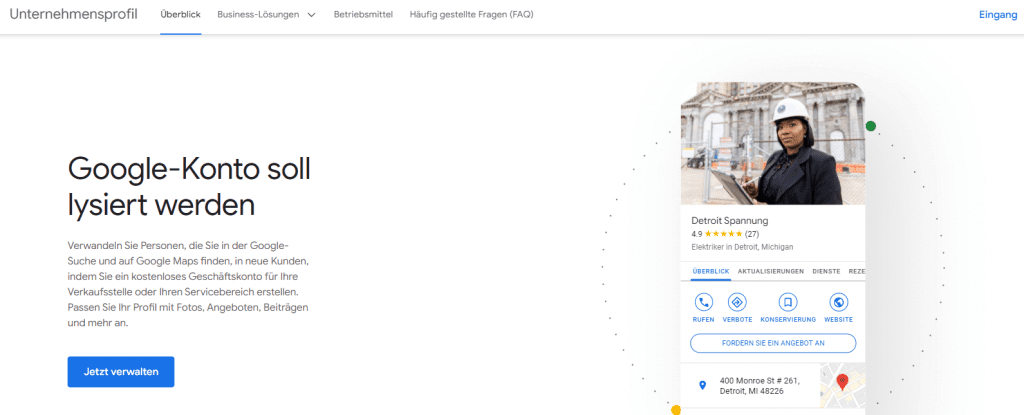Expand the Business-Lösungen dropdown chevron
The width and height of the screenshot is (1024, 415).
point(311,15)
